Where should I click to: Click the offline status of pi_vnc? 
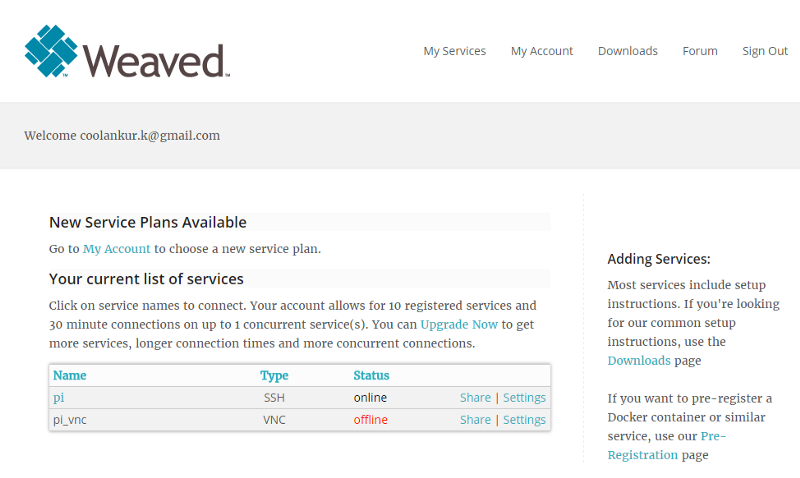coord(370,419)
